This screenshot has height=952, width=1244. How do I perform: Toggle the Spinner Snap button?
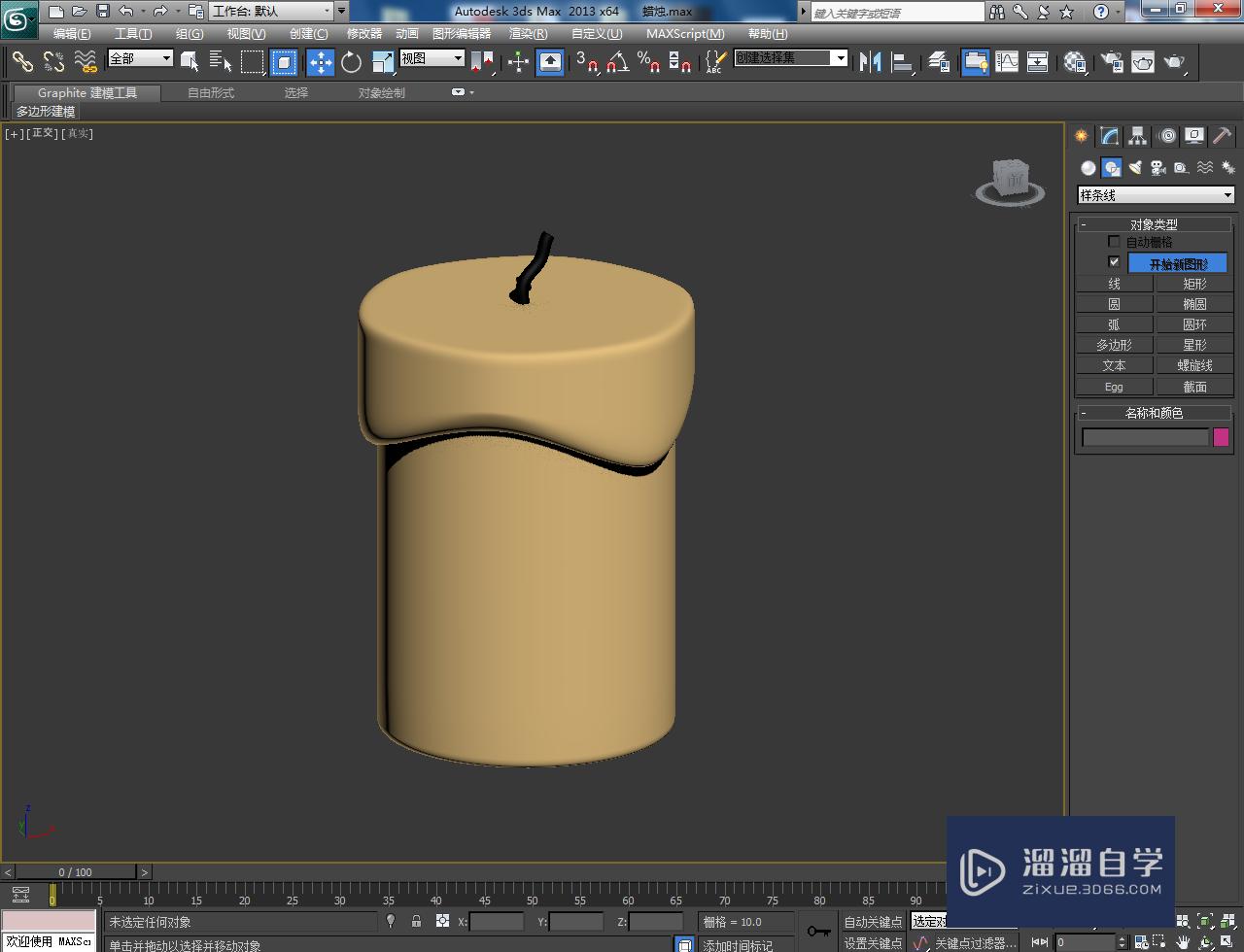click(x=679, y=62)
